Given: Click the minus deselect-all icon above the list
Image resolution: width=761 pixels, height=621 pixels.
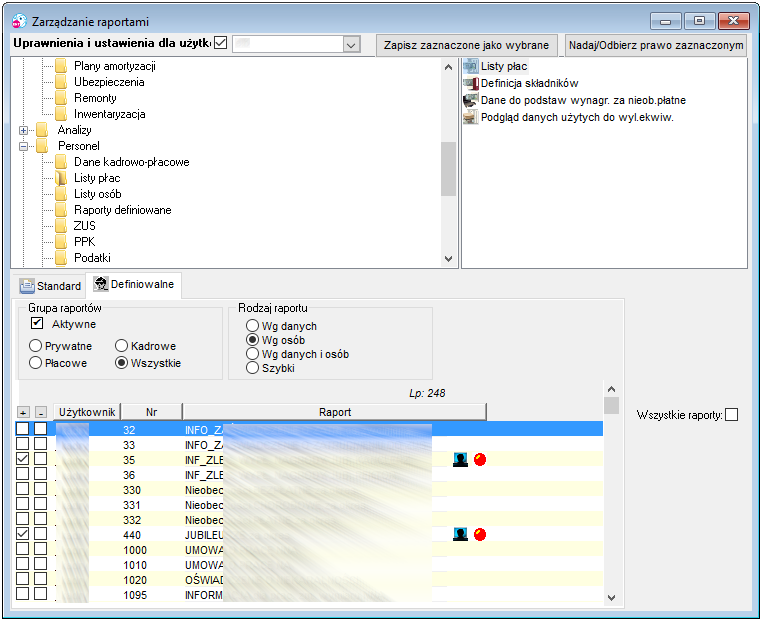Looking at the screenshot, I should pyautogui.click(x=41, y=412).
